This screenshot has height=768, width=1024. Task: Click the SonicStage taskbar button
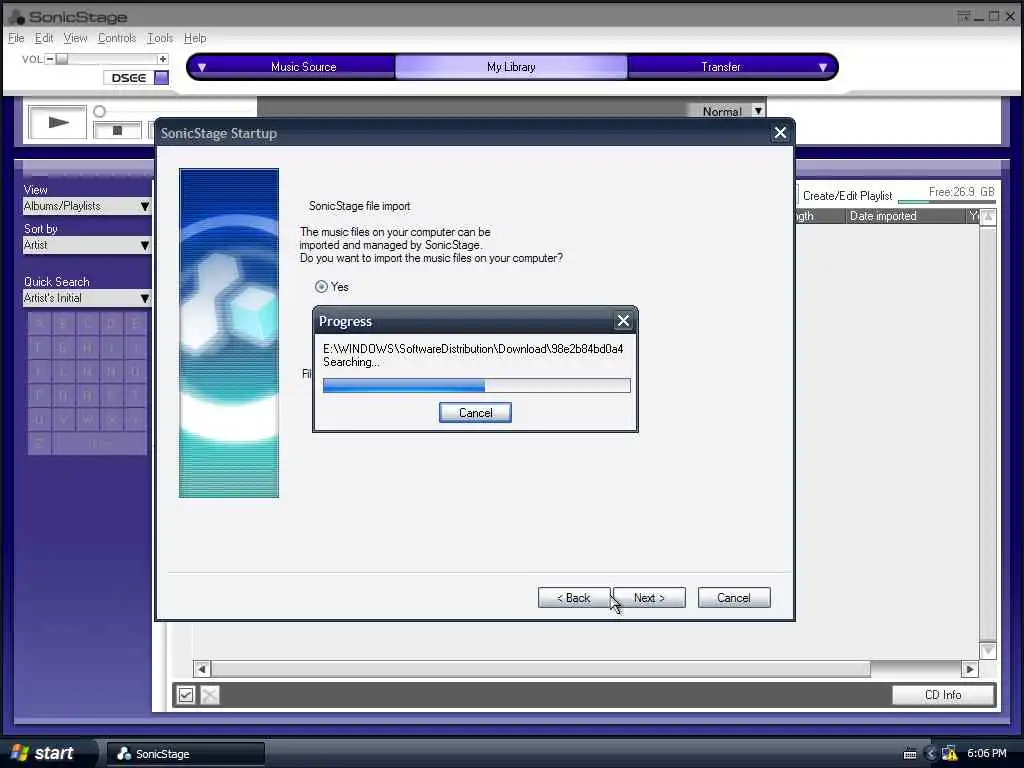coord(185,754)
